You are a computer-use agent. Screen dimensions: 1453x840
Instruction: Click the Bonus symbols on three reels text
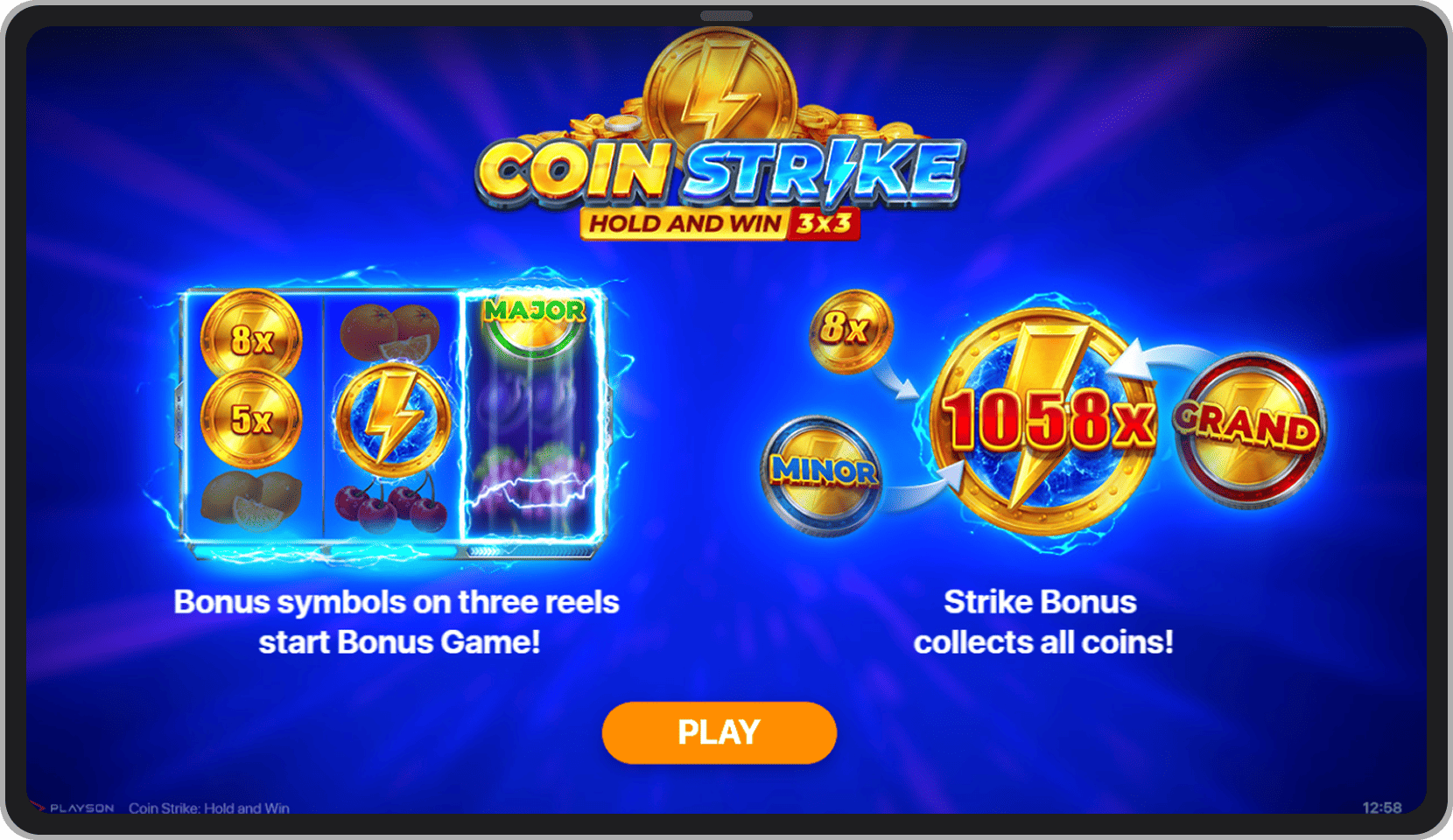point(397,622)
